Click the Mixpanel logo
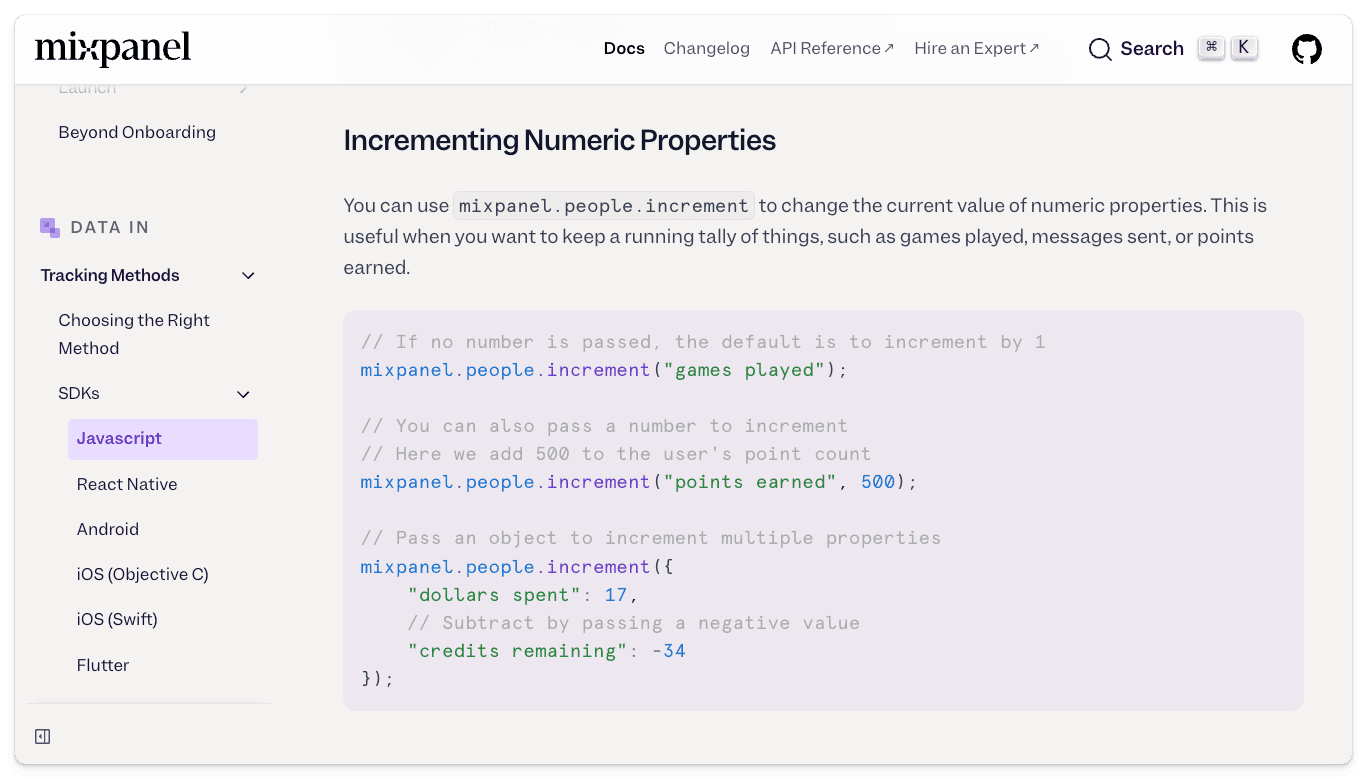Screen dimensions: 1367x779 (x=113, y=48)
